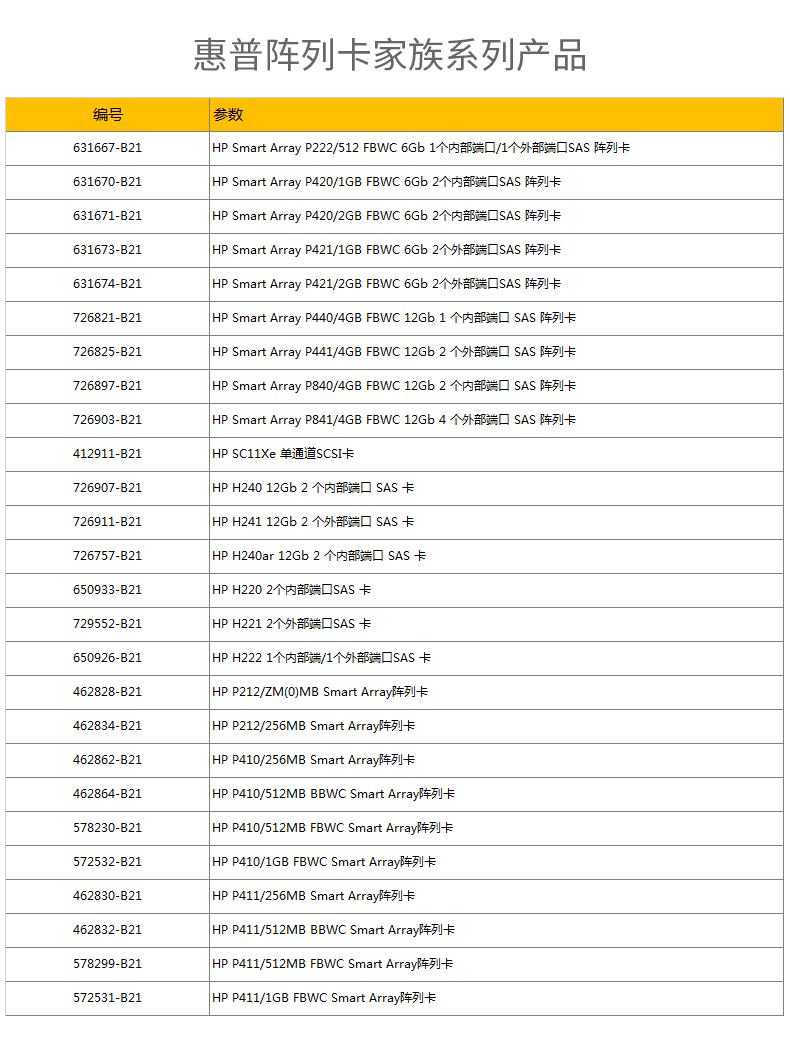Select Smart Array P440/4GB FBWC 12Gb description
Image resolution: width=790 pixels, height=1042 pixels.
click(x=393, y=318)
